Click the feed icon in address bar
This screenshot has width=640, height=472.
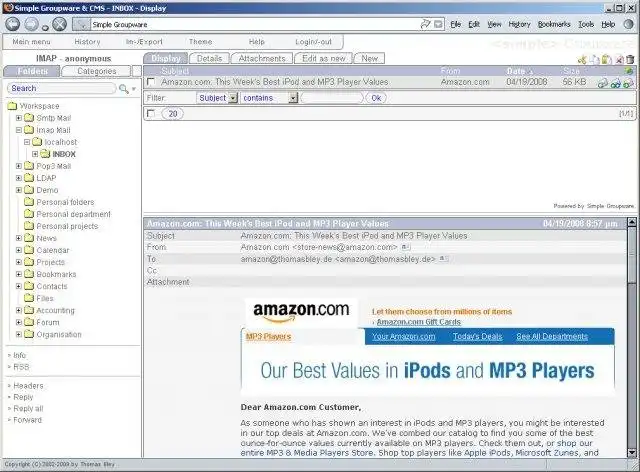[x=438, y=24]
